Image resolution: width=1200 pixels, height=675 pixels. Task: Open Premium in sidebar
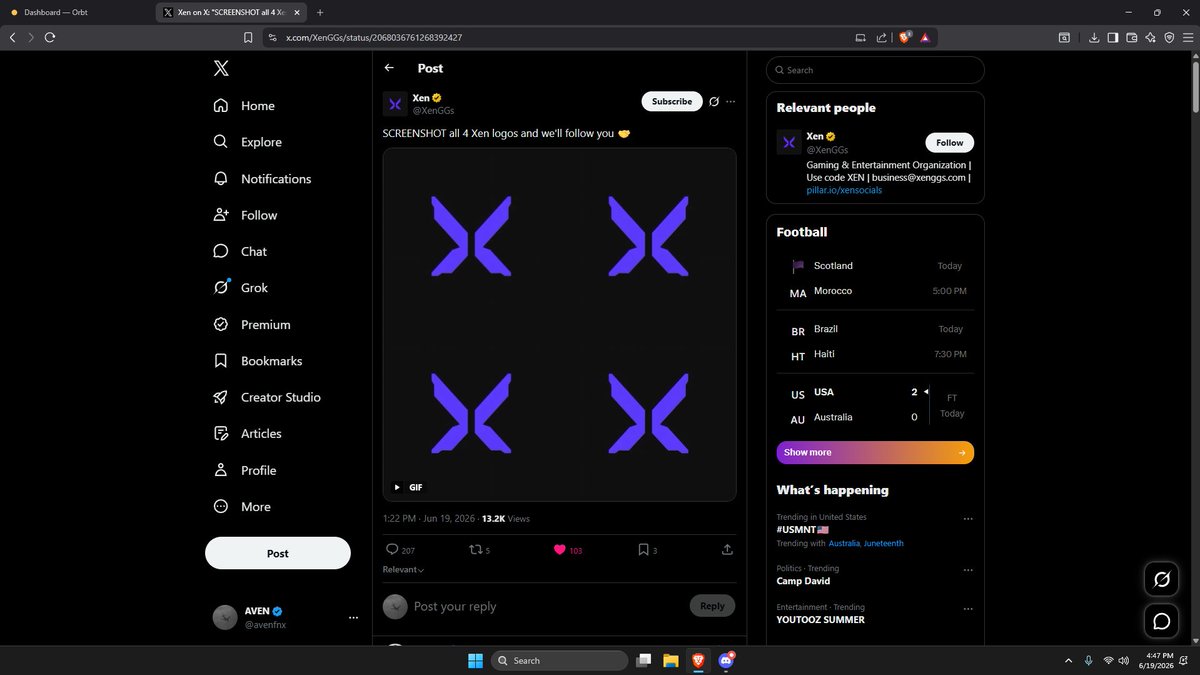pos(252,325)
